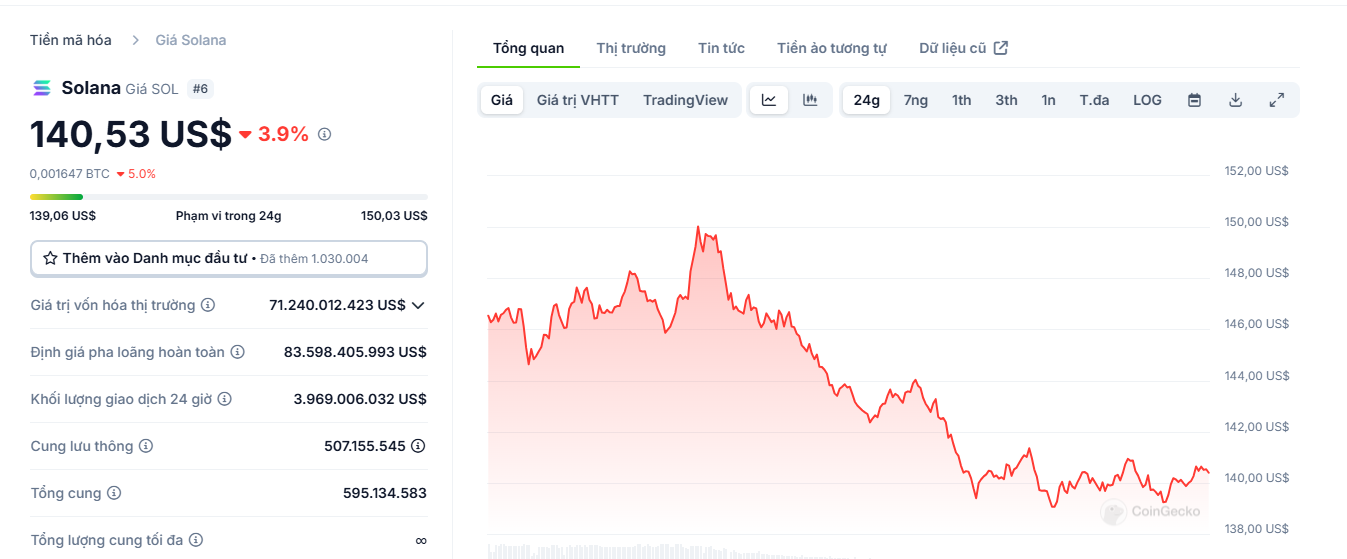Image resolution: width=1347 pixels, height=559 pixels.
Task: Select the T.đa maximum time range
Action: pyautogui.click(x=1094, y=100)
